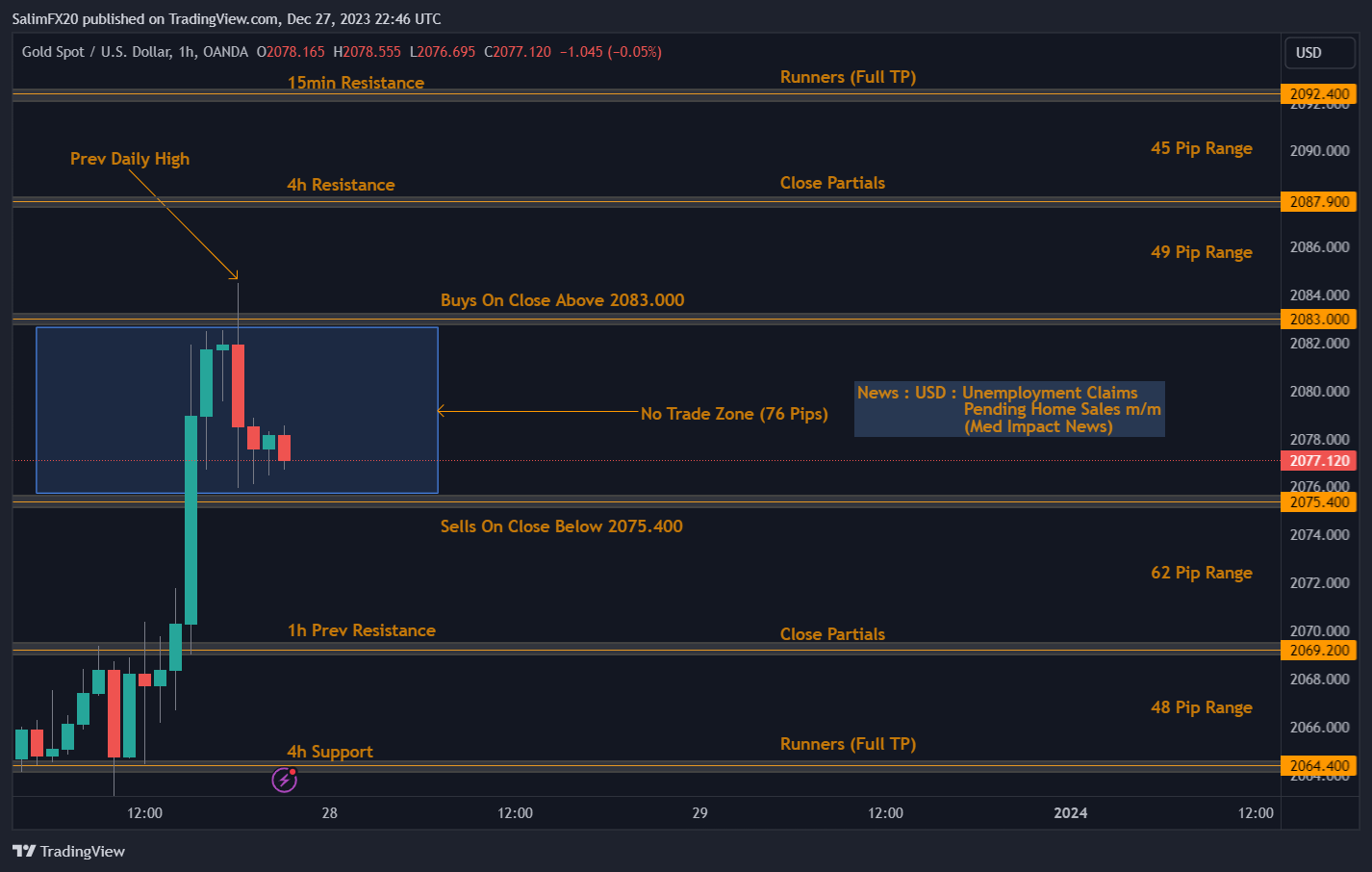
Task: Click the orange 2092.400 price label
Action: [1319, 93]
